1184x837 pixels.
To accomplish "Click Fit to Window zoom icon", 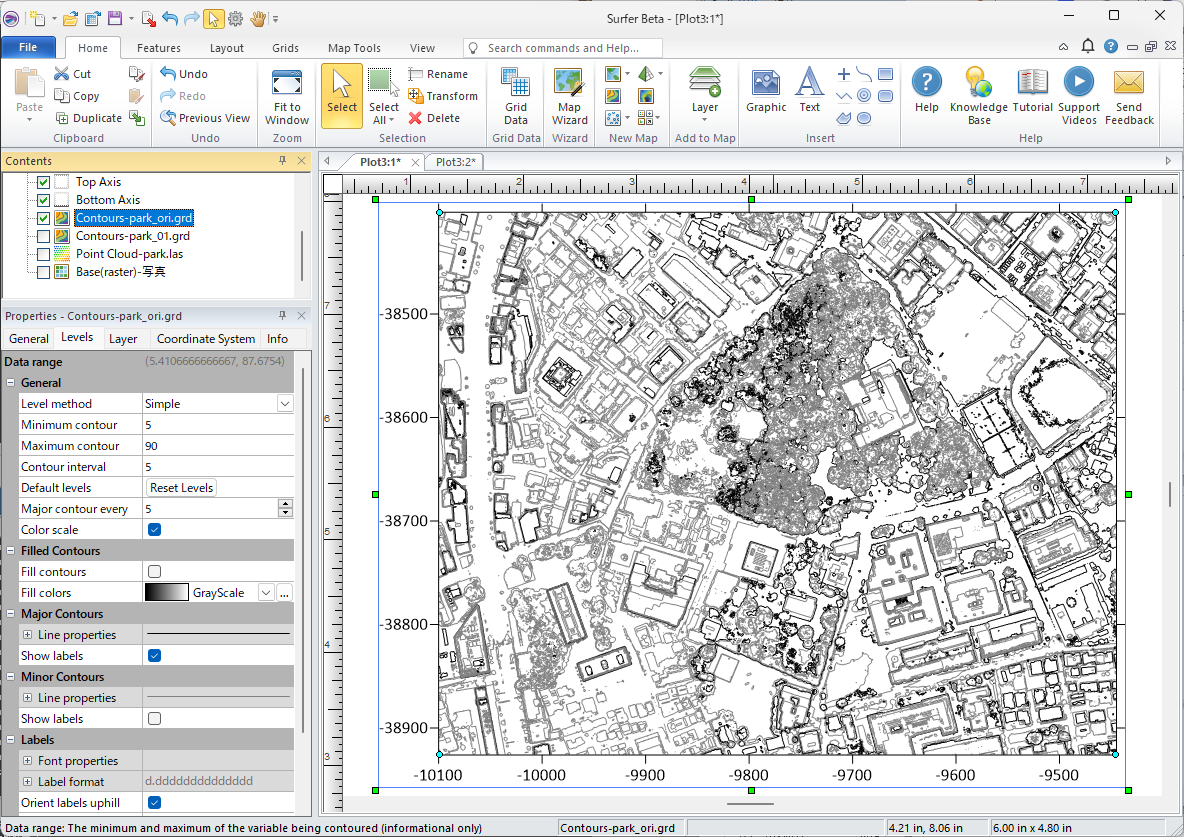I will 287,95.
